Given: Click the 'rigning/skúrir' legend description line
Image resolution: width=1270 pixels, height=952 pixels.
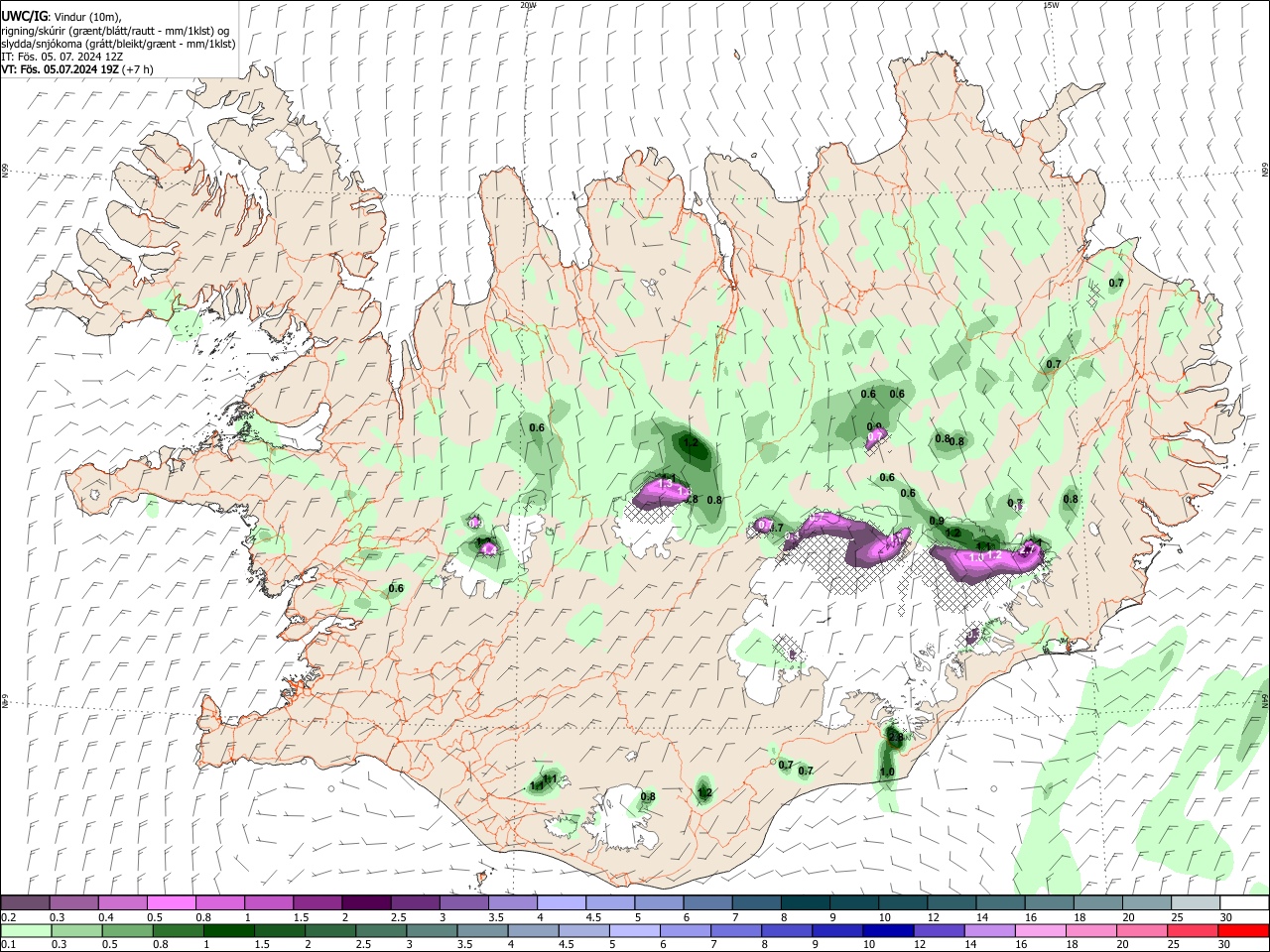Looking at the screenshot, I should pos(116,30).
